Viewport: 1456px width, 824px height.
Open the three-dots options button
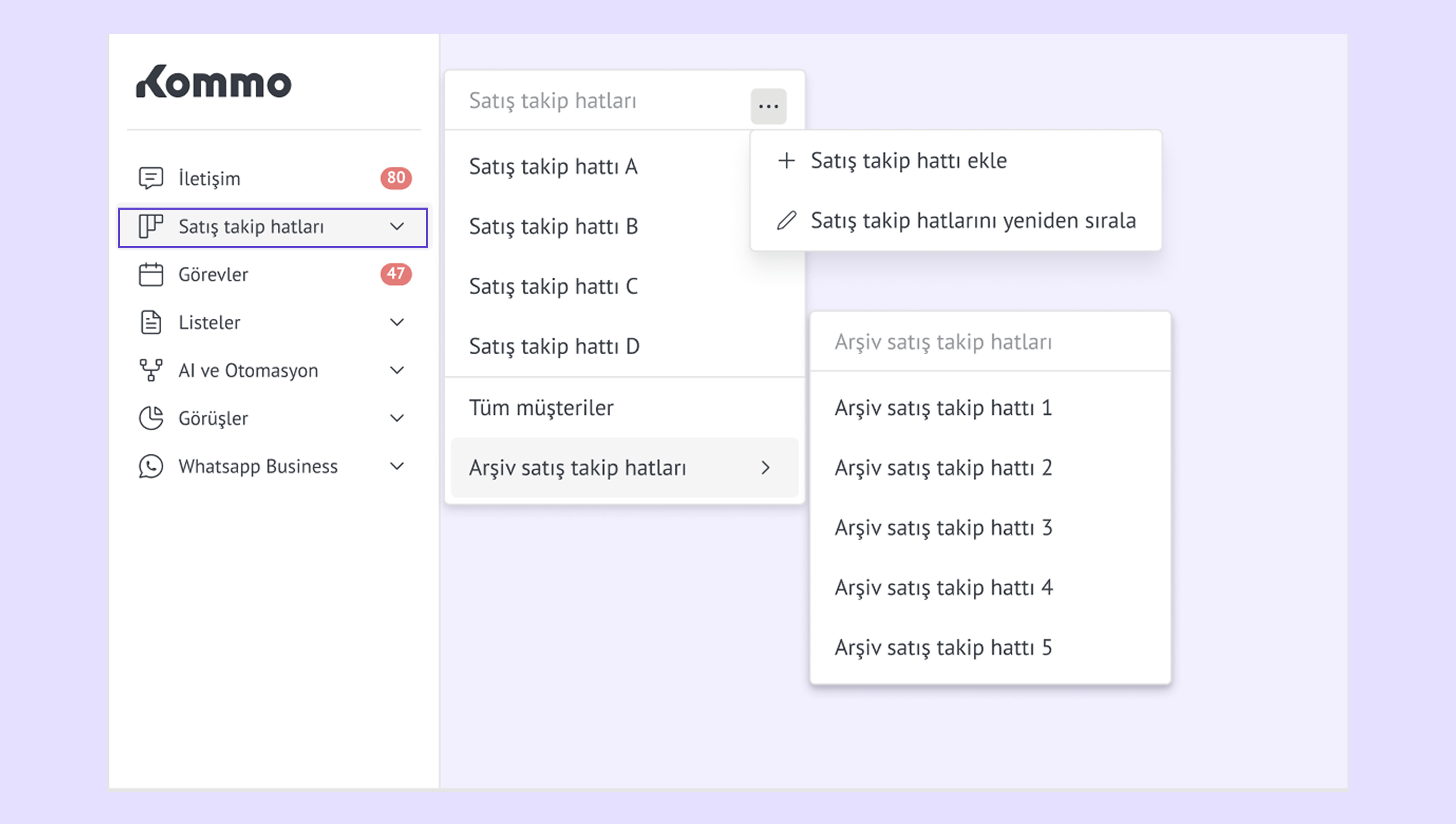(768, 106)
